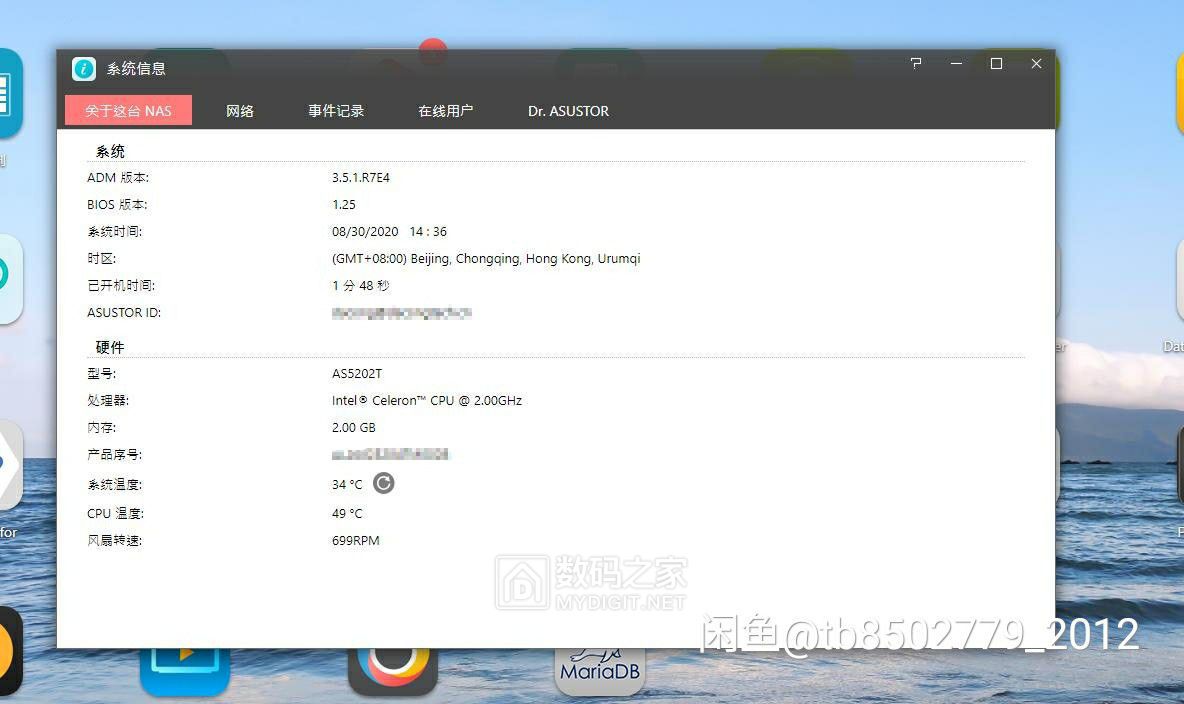Select the system temperature value 34 °C
1184x704 pixels.
(347, 484)
